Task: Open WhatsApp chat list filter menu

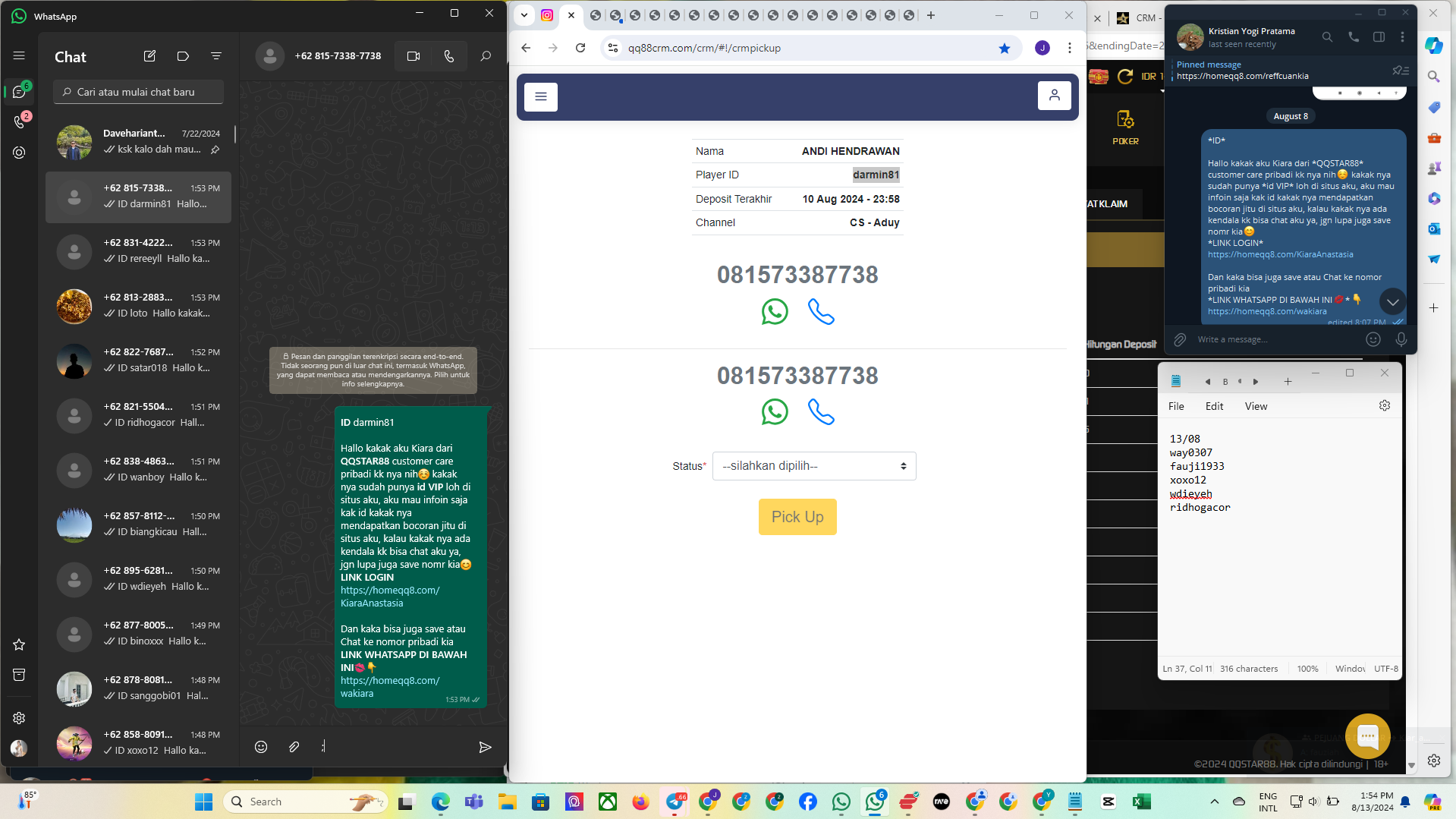Action: pos(216,56)
